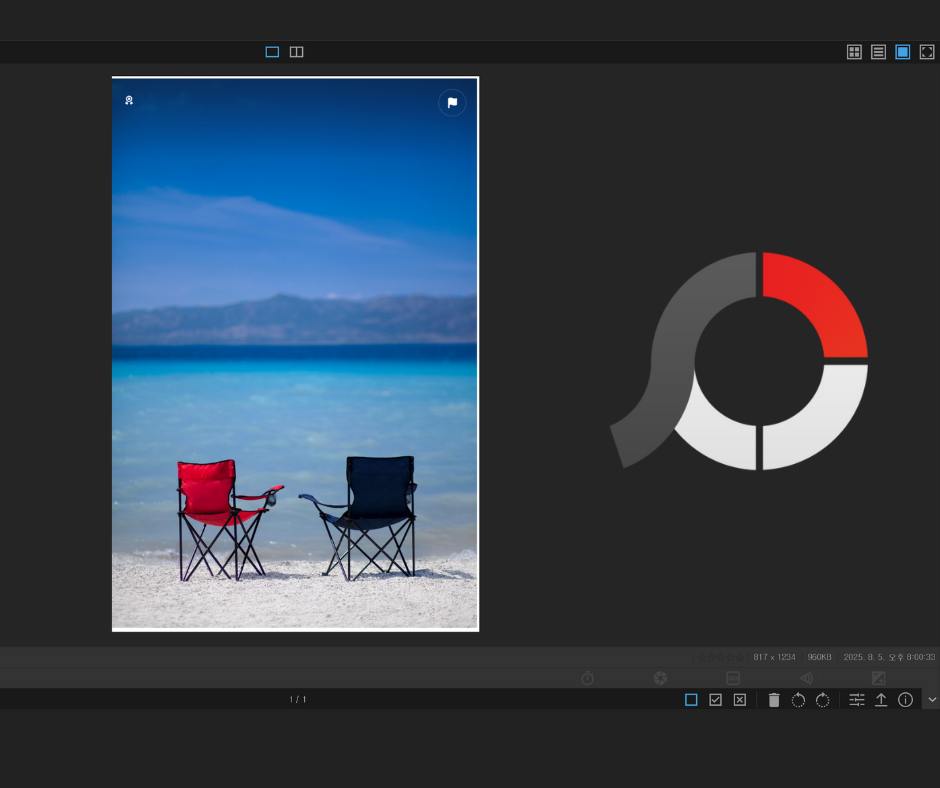Click the 950KB file size text

click(x=819, y=657)
